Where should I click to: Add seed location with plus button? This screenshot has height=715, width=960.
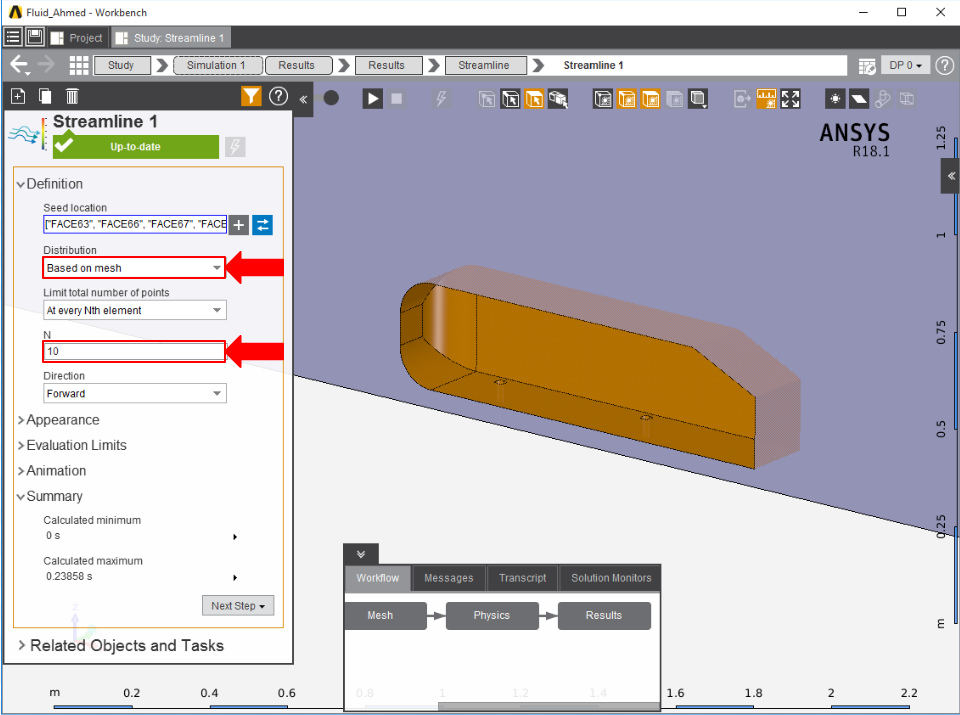point(239,225)
